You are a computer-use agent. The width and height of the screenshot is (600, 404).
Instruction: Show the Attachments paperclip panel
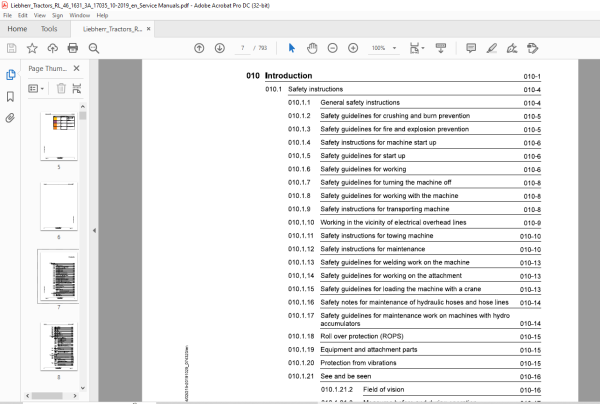coord(10,118)
